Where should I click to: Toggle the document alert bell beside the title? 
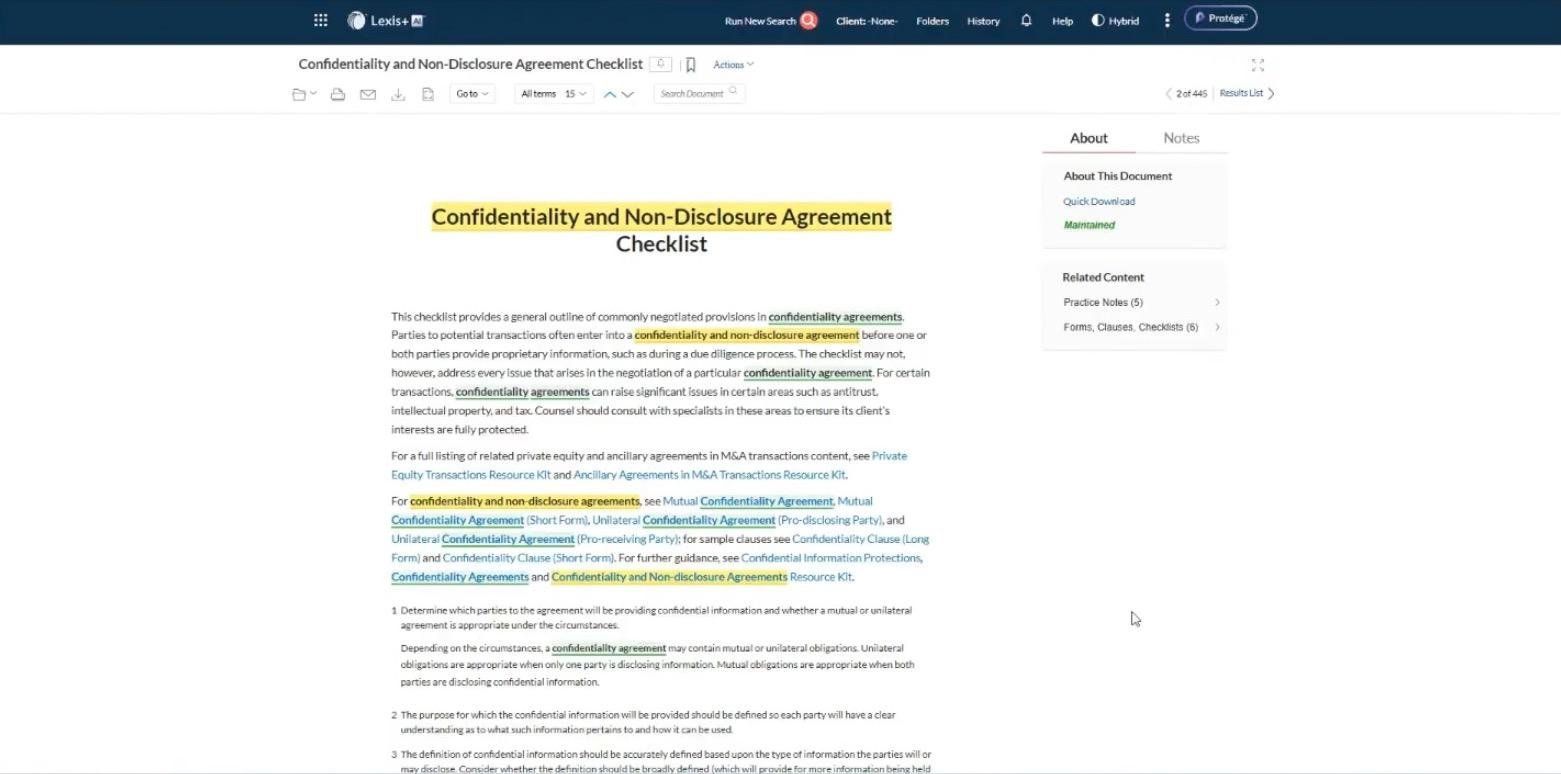[x=660, y=64]
